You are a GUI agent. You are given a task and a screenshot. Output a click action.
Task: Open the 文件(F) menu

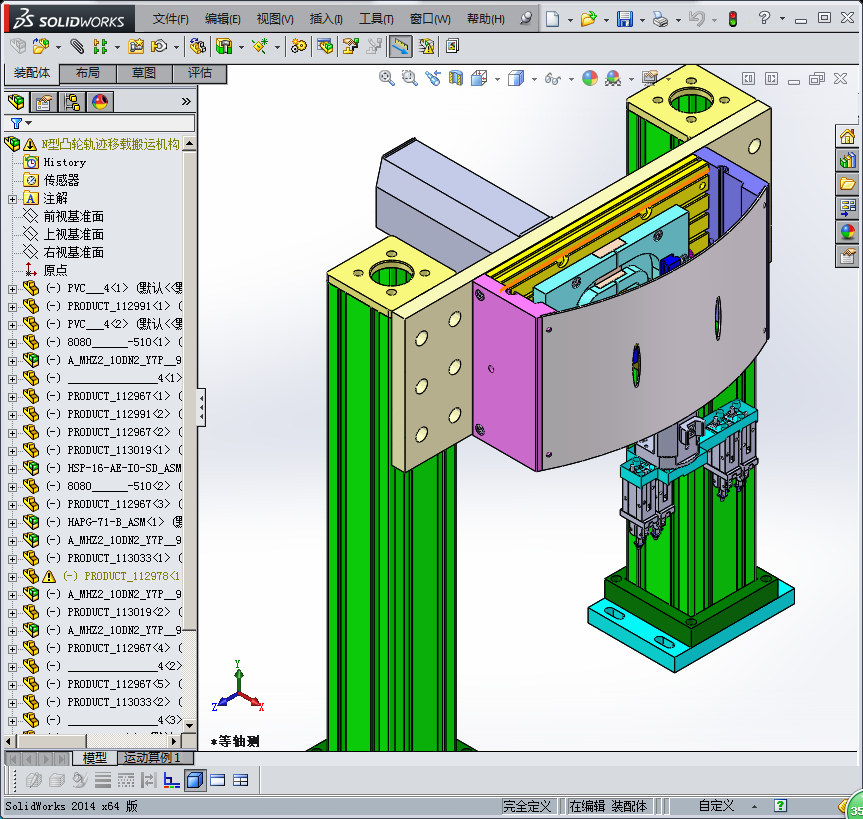(171, 19)
